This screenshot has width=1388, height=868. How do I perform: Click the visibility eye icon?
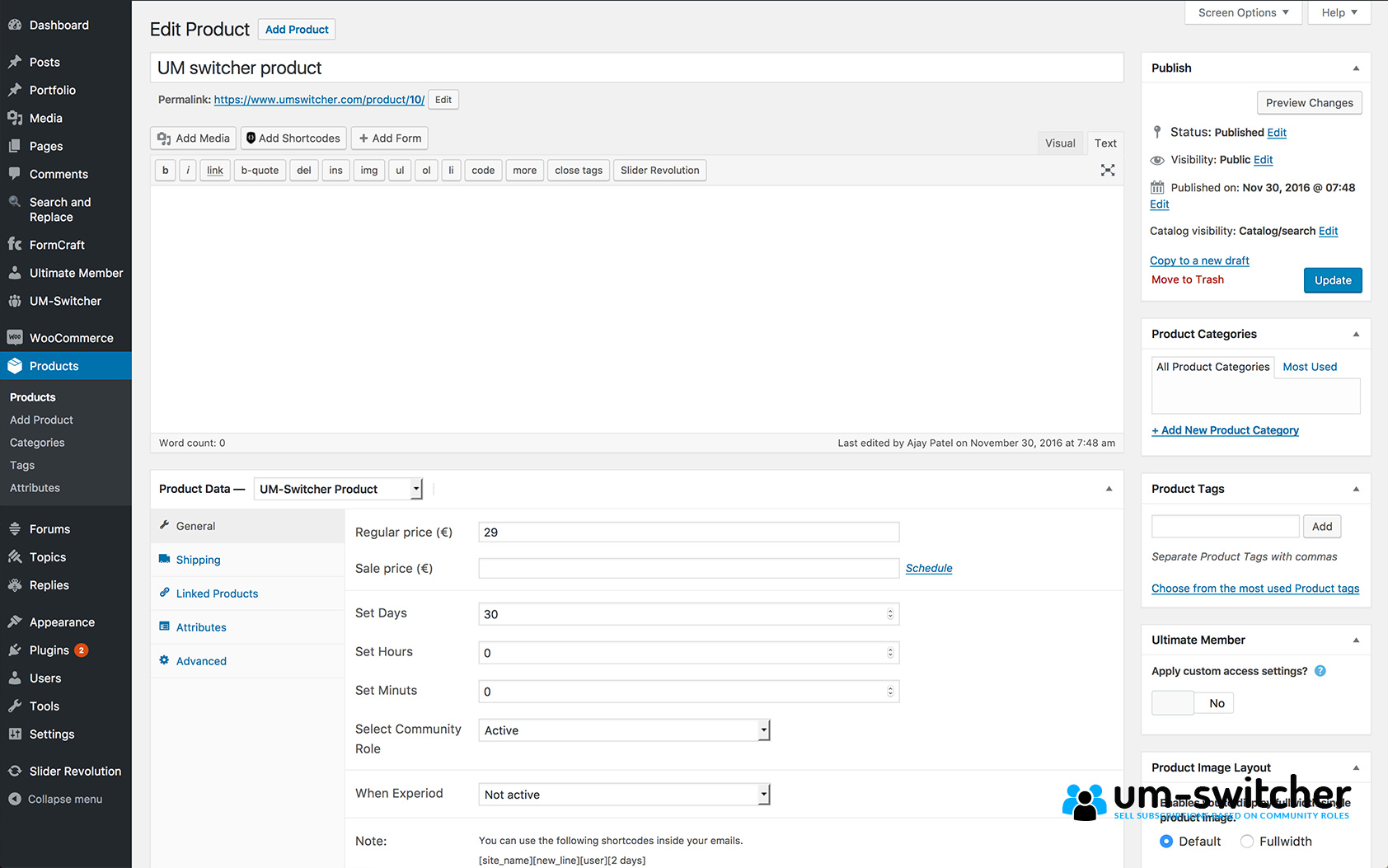point(1157,160)
